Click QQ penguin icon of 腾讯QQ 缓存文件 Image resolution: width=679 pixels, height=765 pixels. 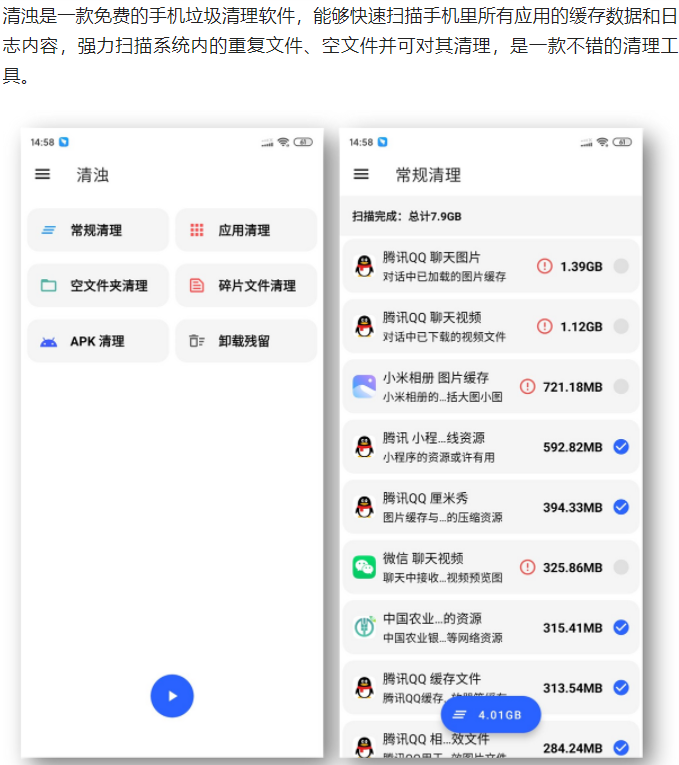pos(364,688)
